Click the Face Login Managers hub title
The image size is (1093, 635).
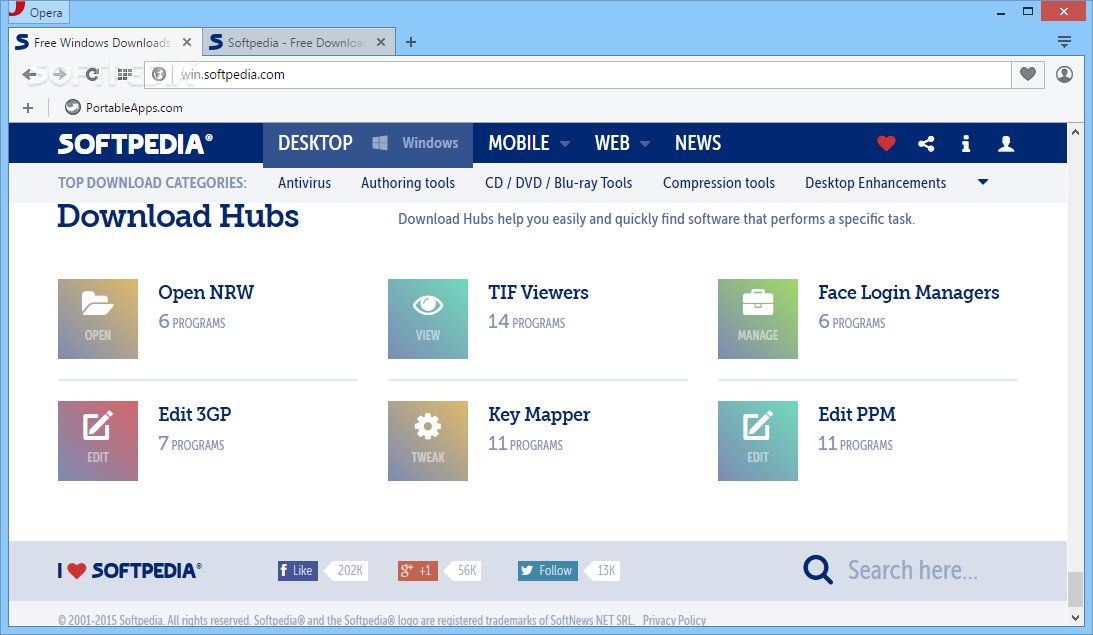pos(908,292)
